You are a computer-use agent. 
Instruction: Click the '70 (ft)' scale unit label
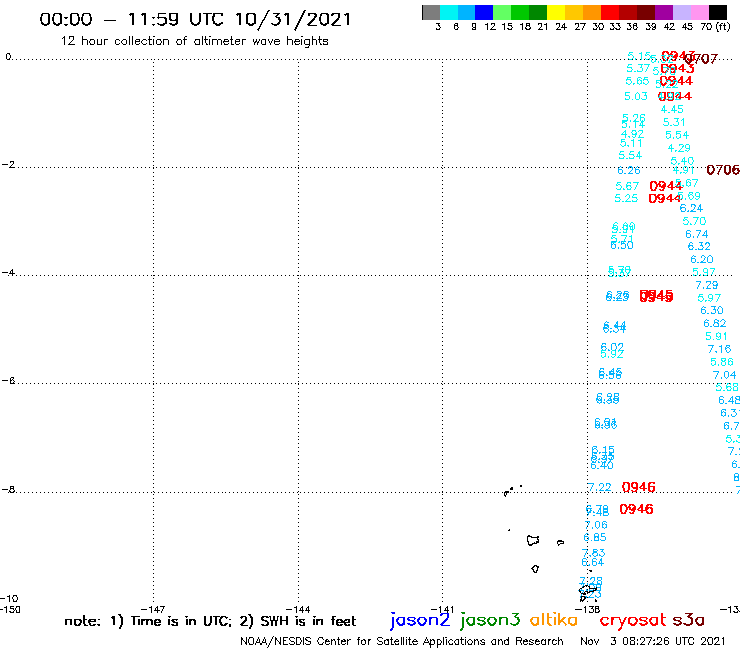[x=715, y=27]
